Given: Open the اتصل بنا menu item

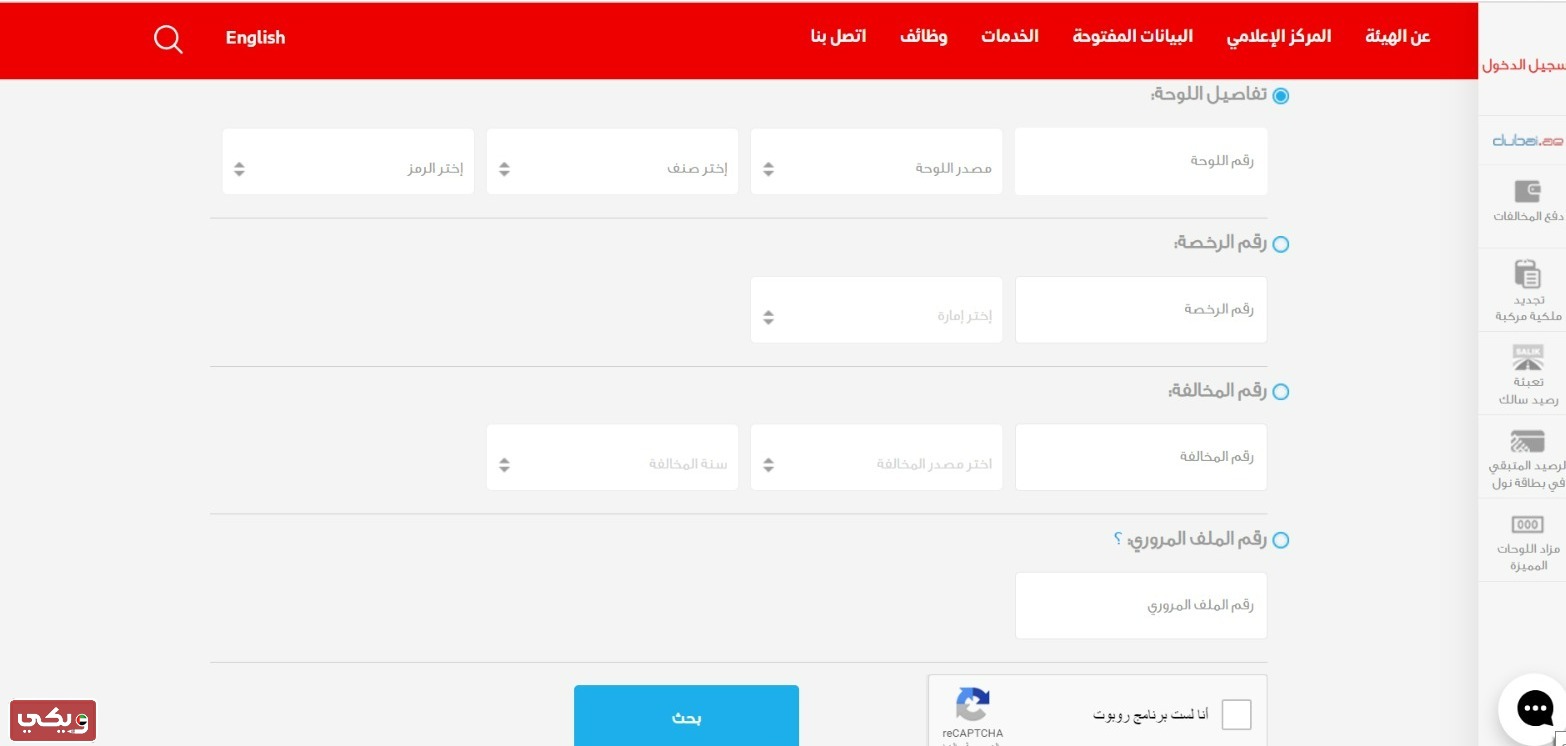Looking at the screenshot, I should [839, 37].
